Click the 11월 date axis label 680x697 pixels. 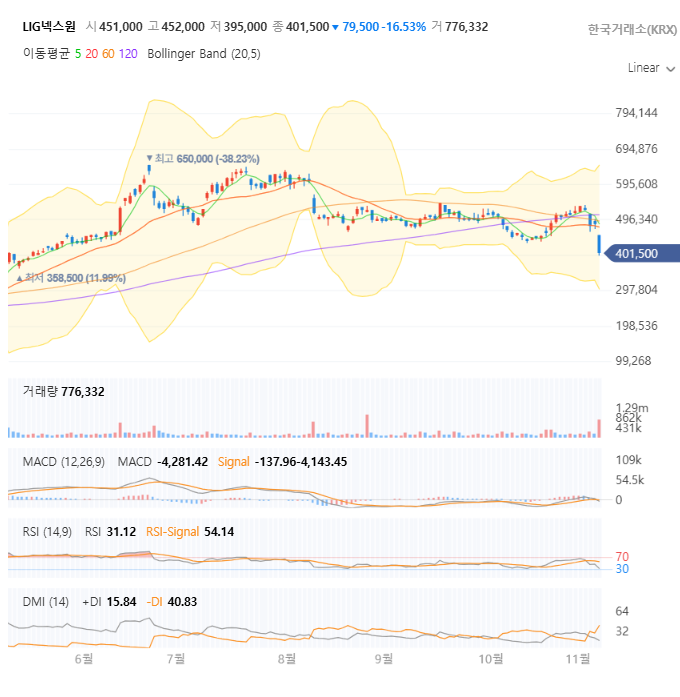578,659
